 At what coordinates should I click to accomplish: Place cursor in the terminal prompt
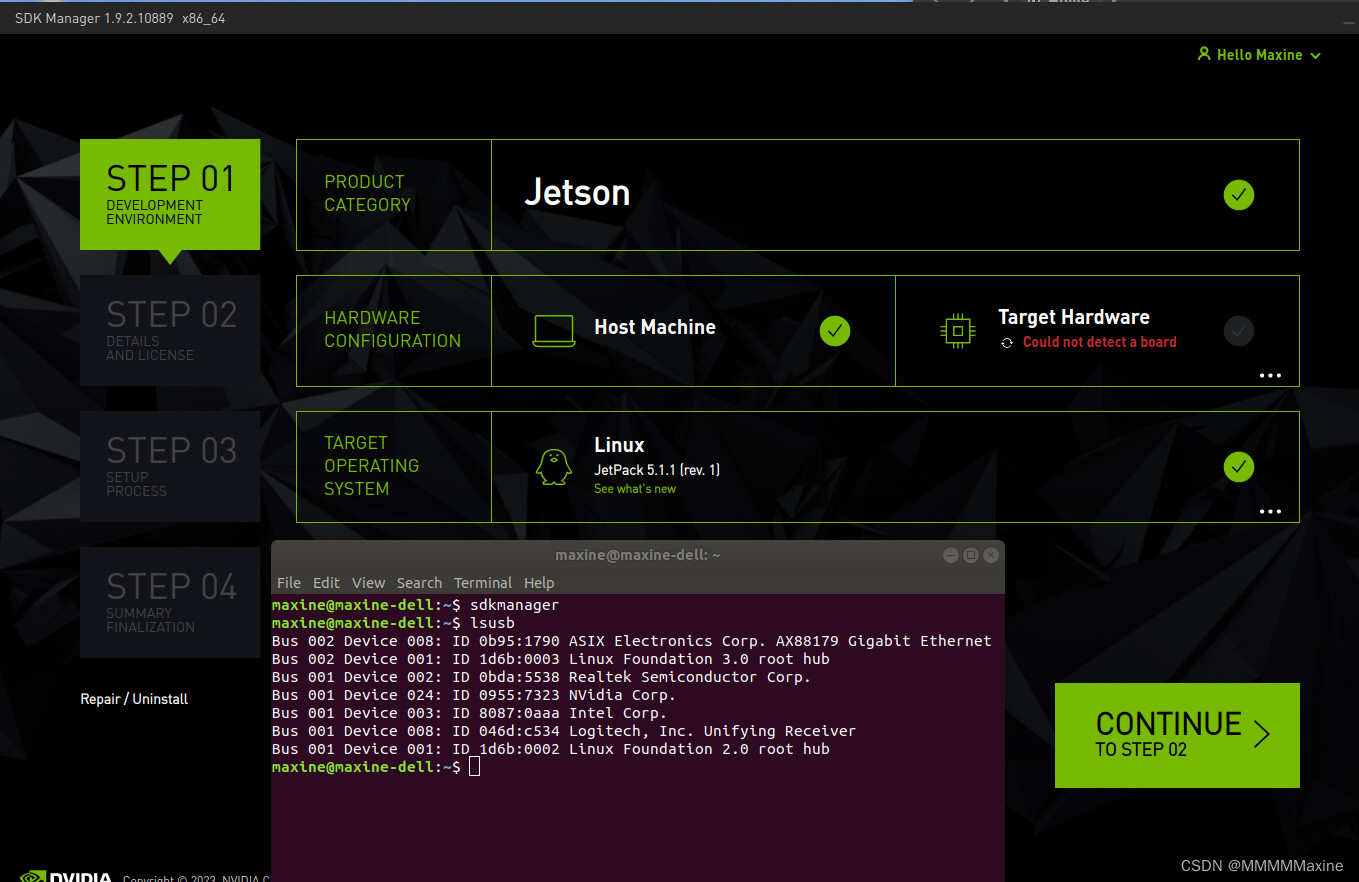point(475,765)
